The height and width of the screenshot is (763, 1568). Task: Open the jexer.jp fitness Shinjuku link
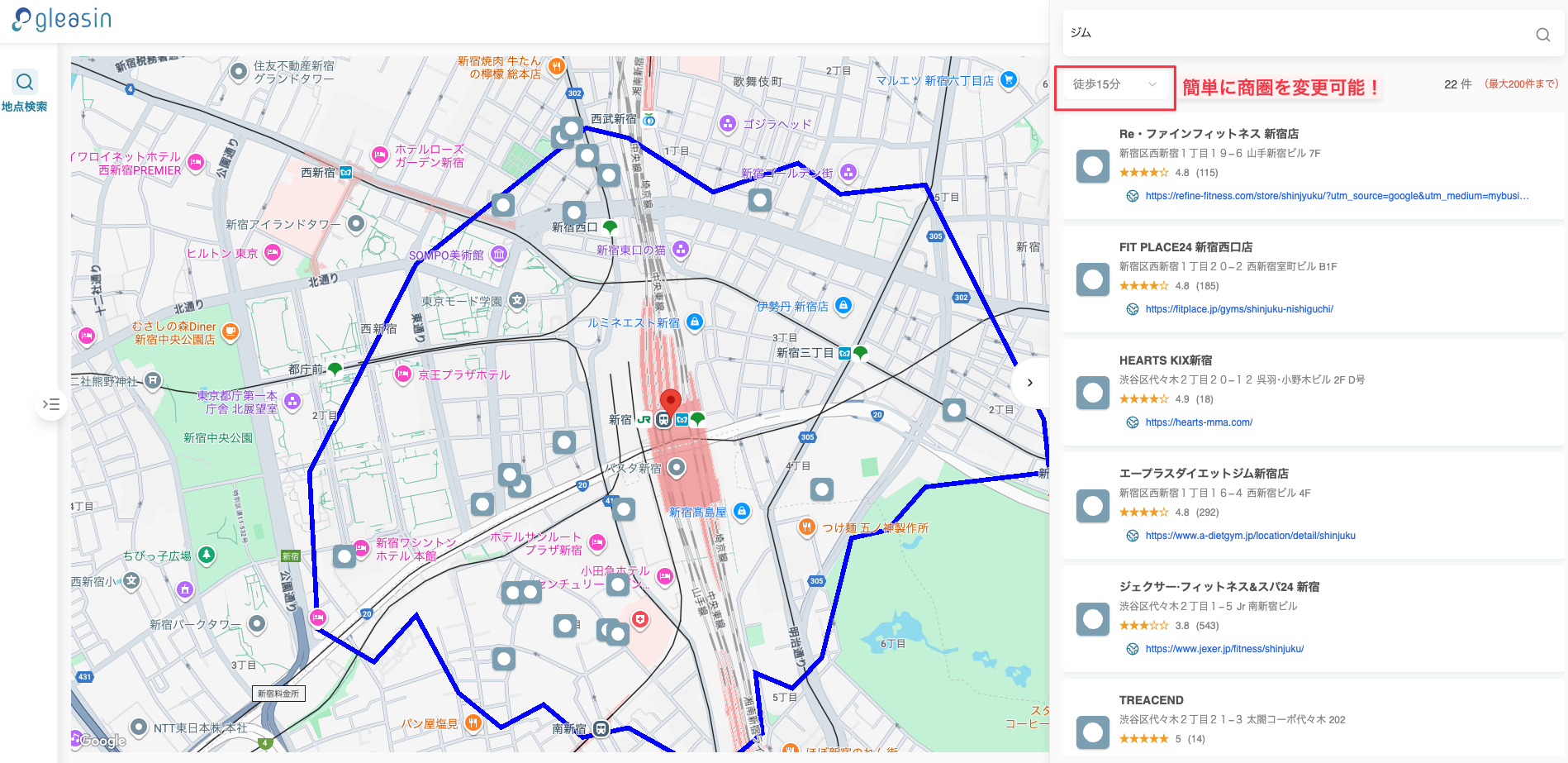(x=1224, y=649)
